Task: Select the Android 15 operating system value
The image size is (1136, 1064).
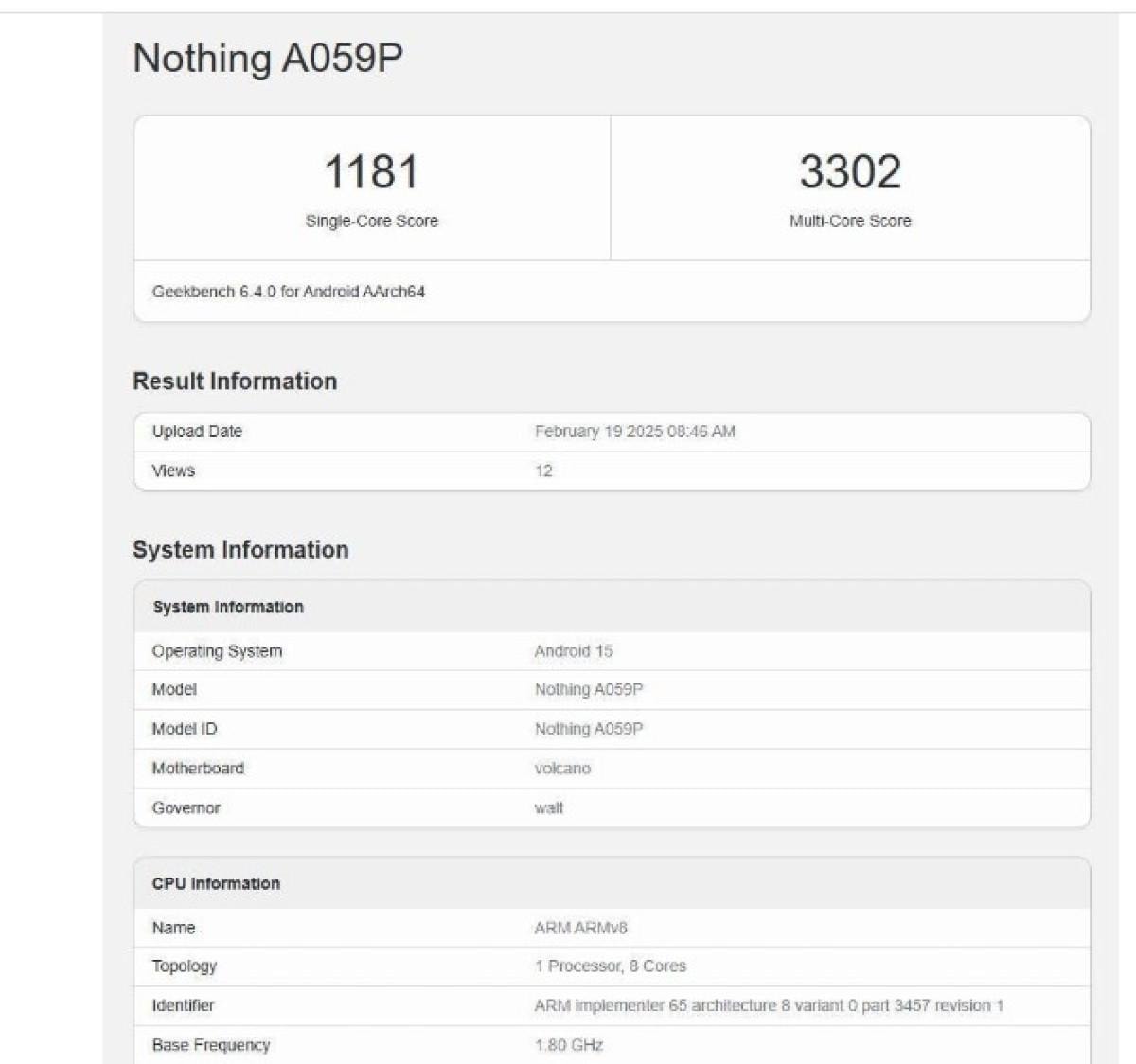Action: point(574,651)
